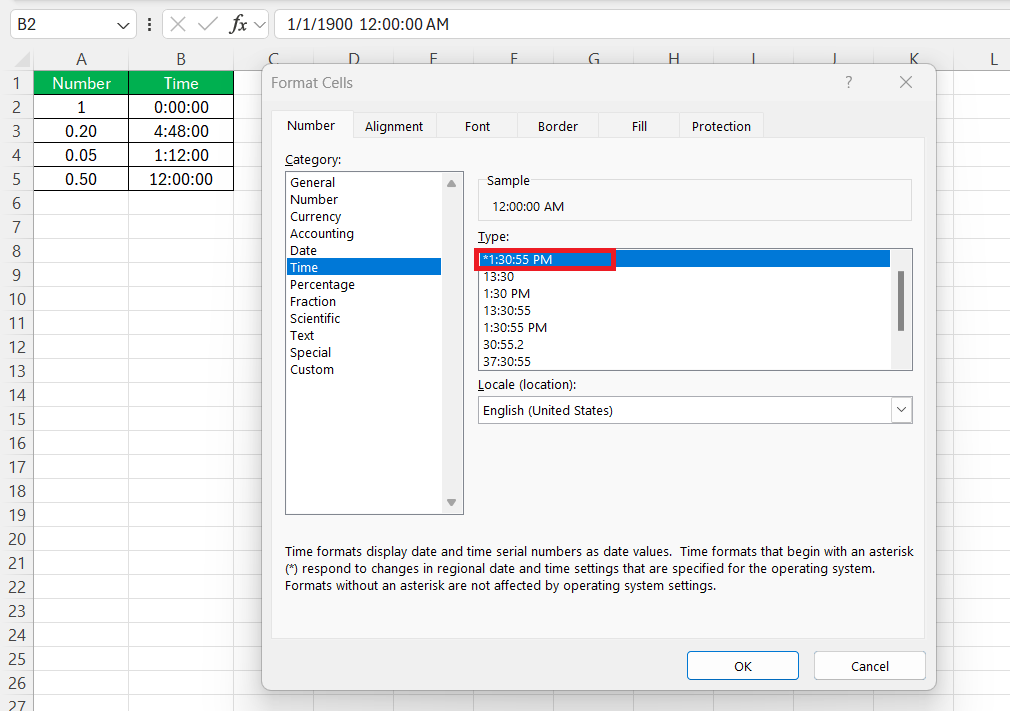The height and width of the screenshot is (711, 1010).
Task: Click the Type list scrollbar thumb
Action: [x=900, y=301]
